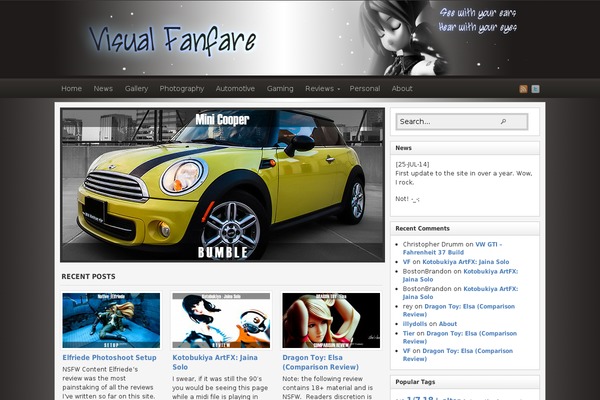Viewport: 600px width, 400px height.
Task: Open VF commenter link on Jaina Solo
Action: (406, 262)
